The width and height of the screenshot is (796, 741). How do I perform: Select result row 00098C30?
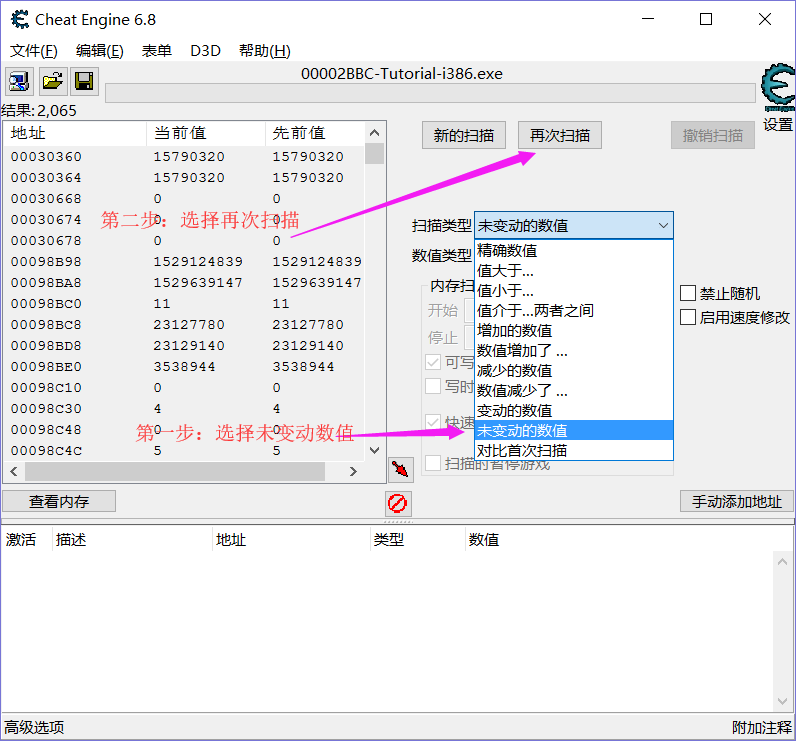click(184, 409)
